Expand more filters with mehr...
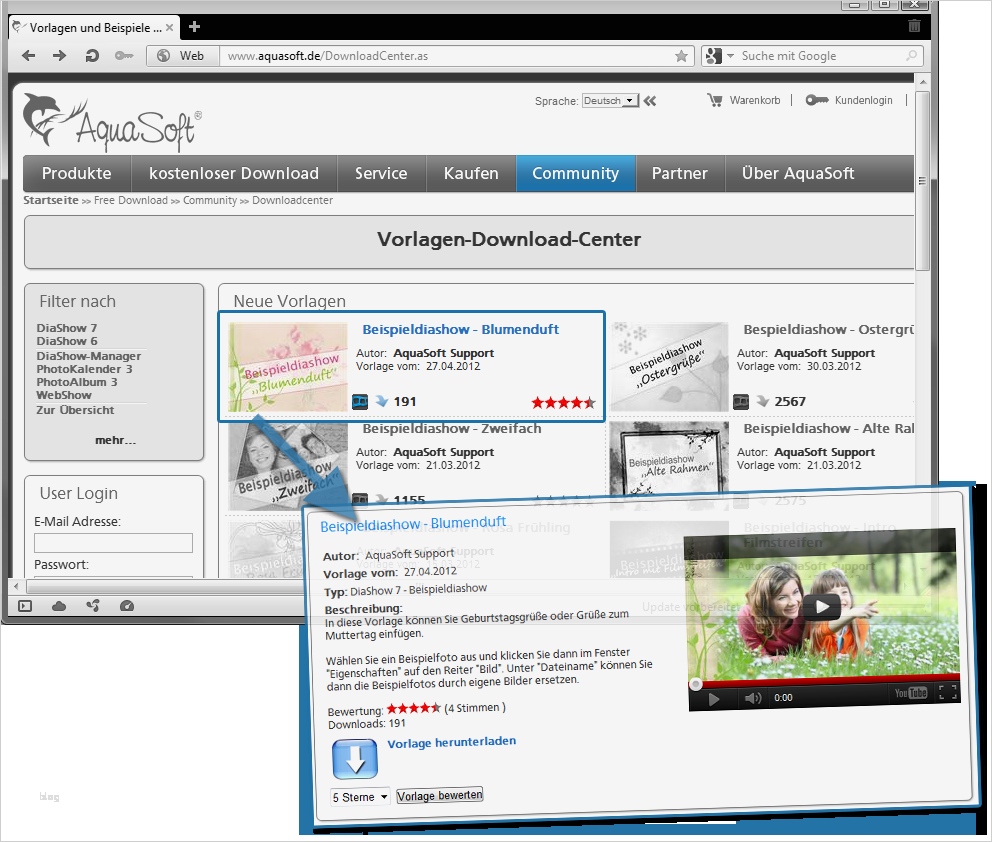Viewport: 992px width, 842px height. (116, 440)
